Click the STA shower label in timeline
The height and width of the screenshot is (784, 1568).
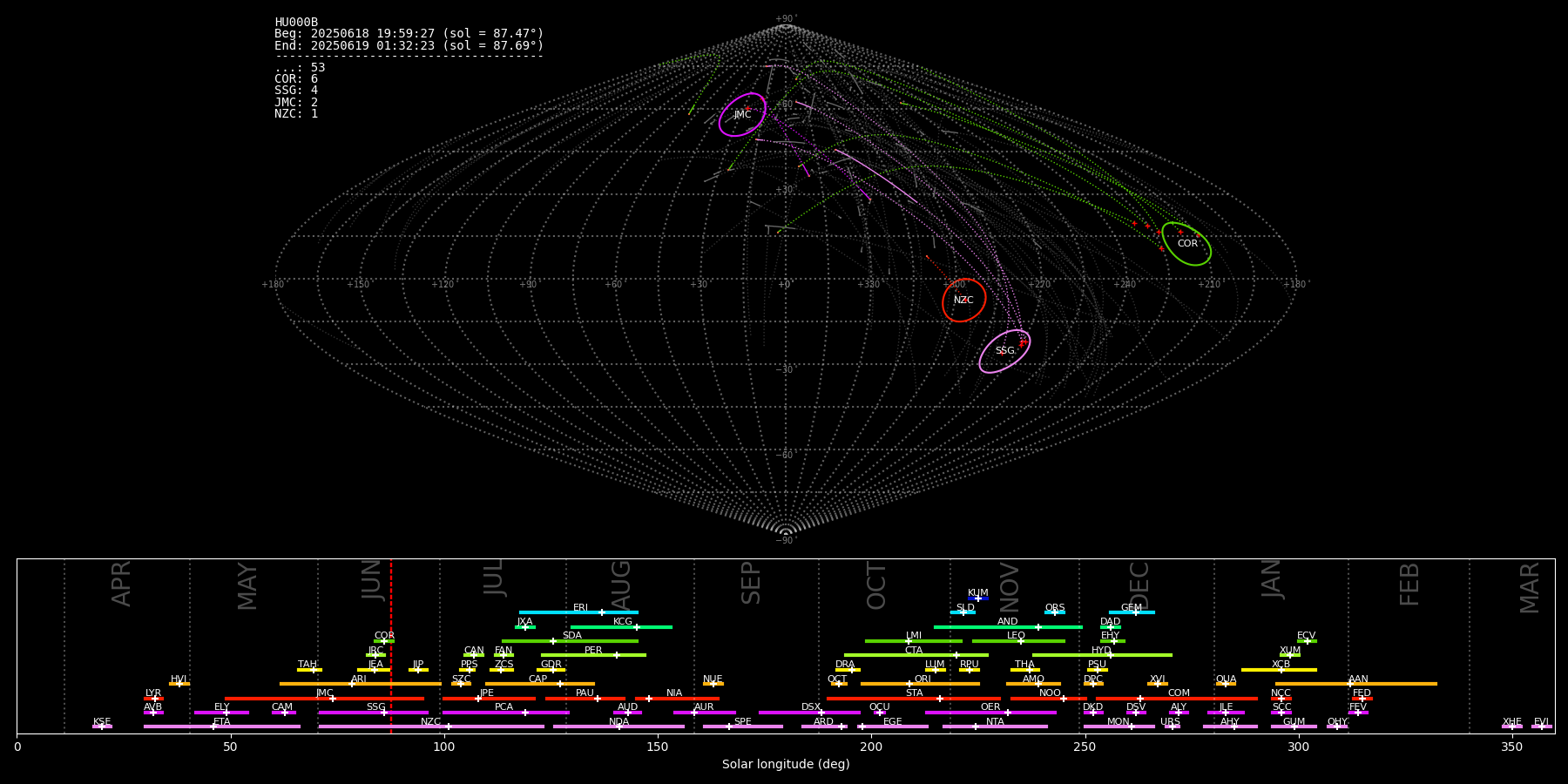pos(915,693)
